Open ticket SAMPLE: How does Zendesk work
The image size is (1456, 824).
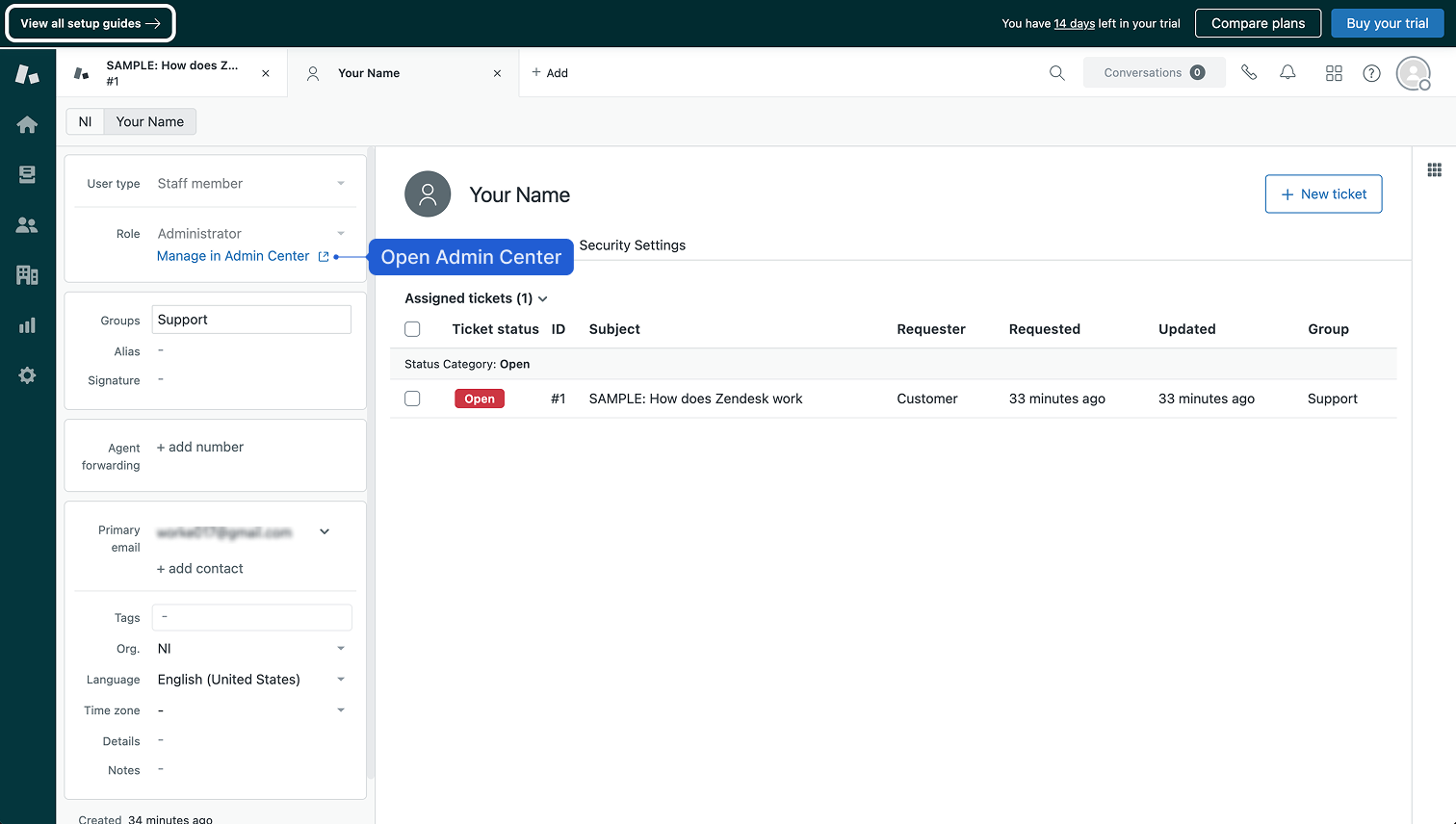695,399
